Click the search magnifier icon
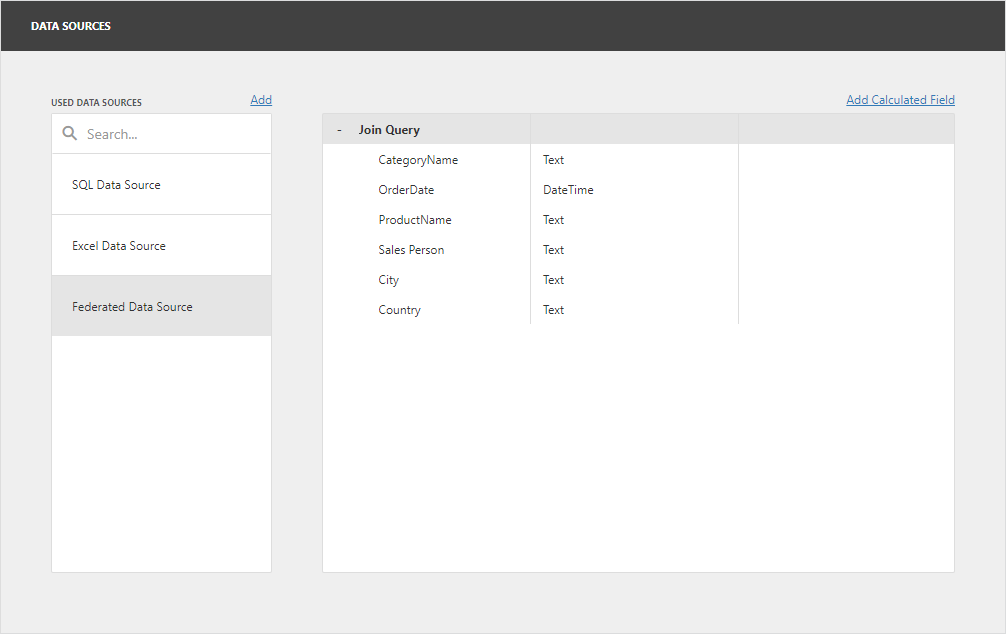This screenshot has width=1006, height=634. 68,133
